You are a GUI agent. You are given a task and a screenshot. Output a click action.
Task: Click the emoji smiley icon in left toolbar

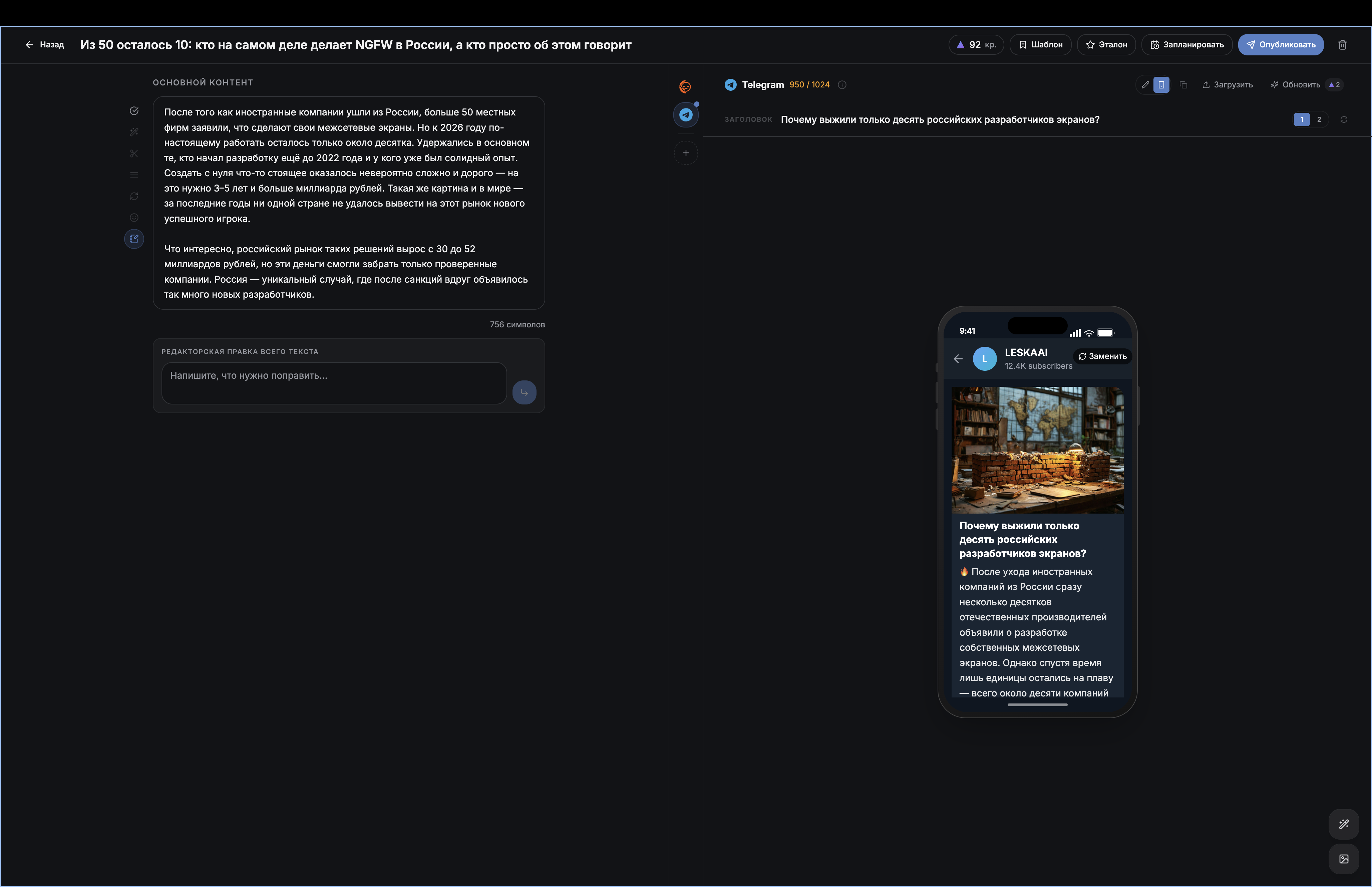point(134,218)
